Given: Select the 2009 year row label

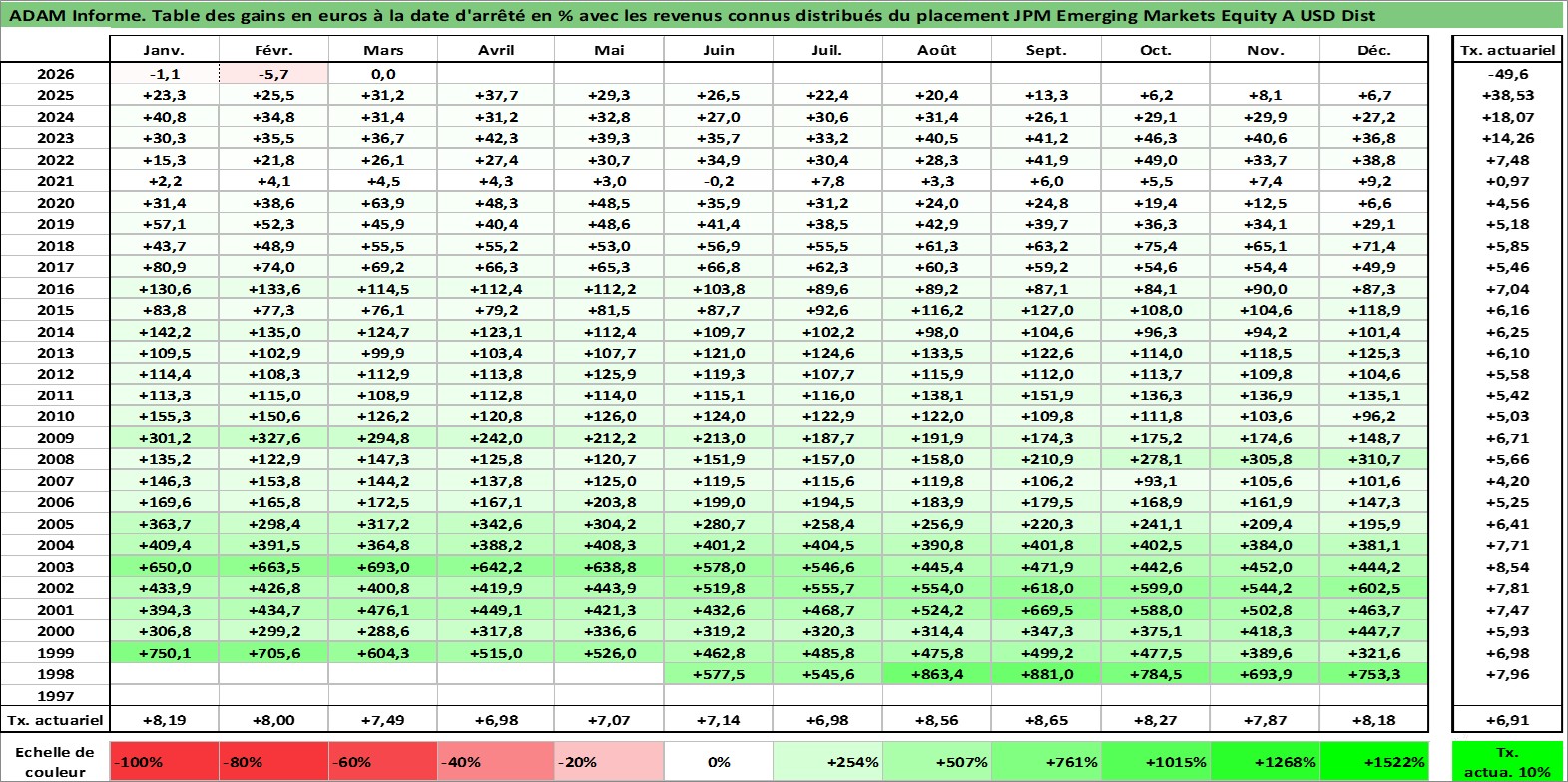Looking at the screenshot, I should (55, 438).
